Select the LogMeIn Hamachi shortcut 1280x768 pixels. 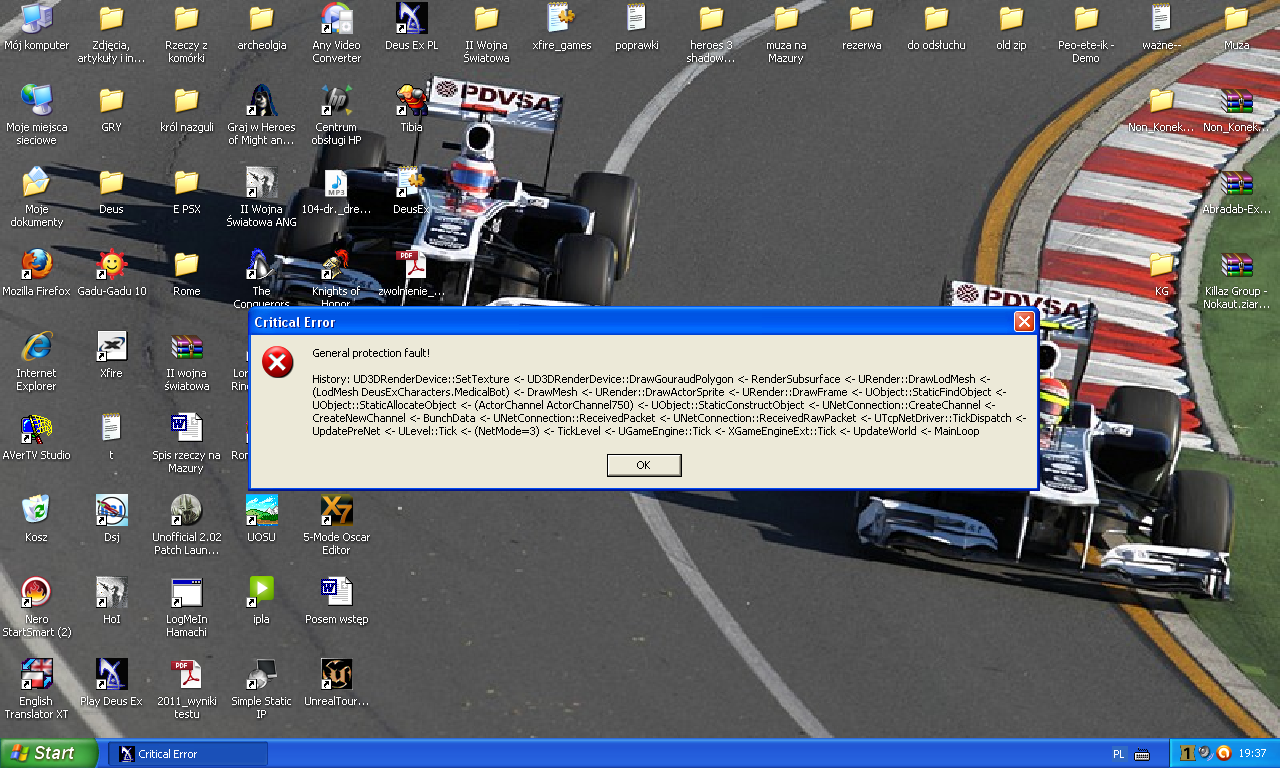186,593
